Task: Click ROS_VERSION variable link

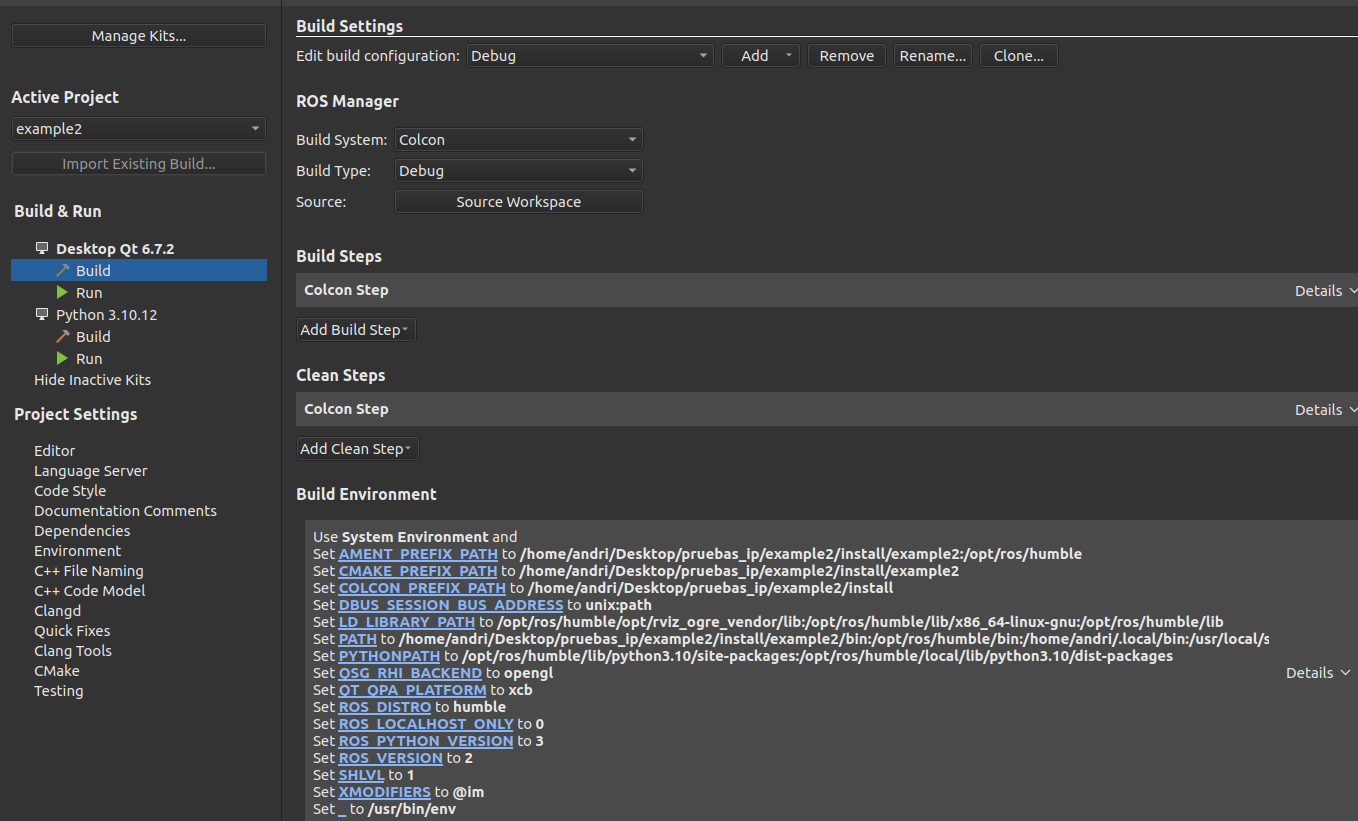Action: click(x=391, y=758)
